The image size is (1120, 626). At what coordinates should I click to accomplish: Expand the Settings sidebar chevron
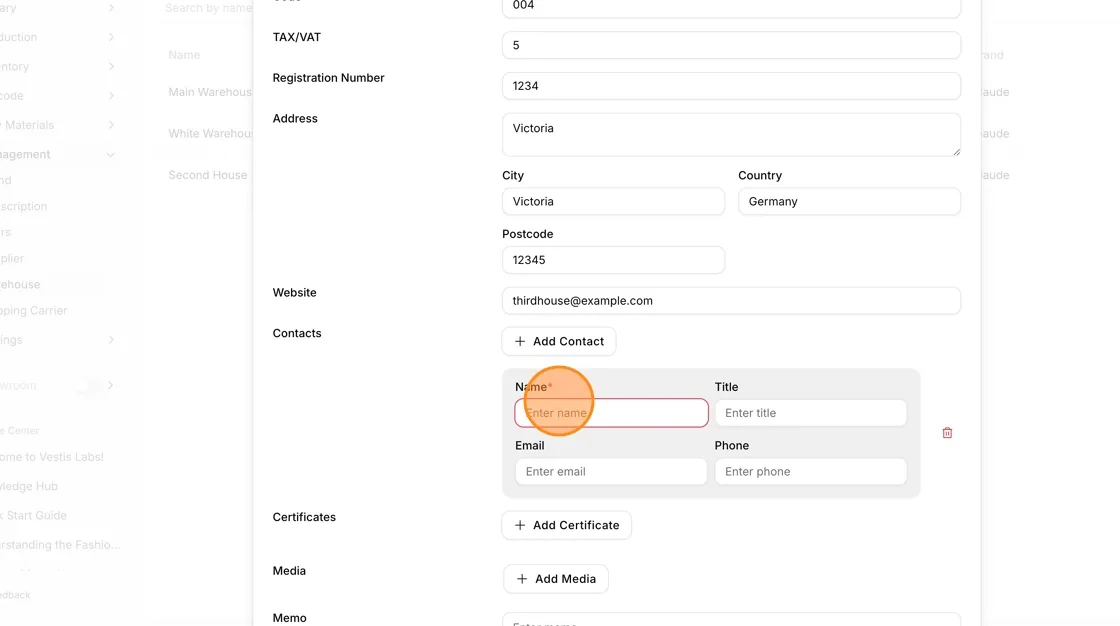111,340
